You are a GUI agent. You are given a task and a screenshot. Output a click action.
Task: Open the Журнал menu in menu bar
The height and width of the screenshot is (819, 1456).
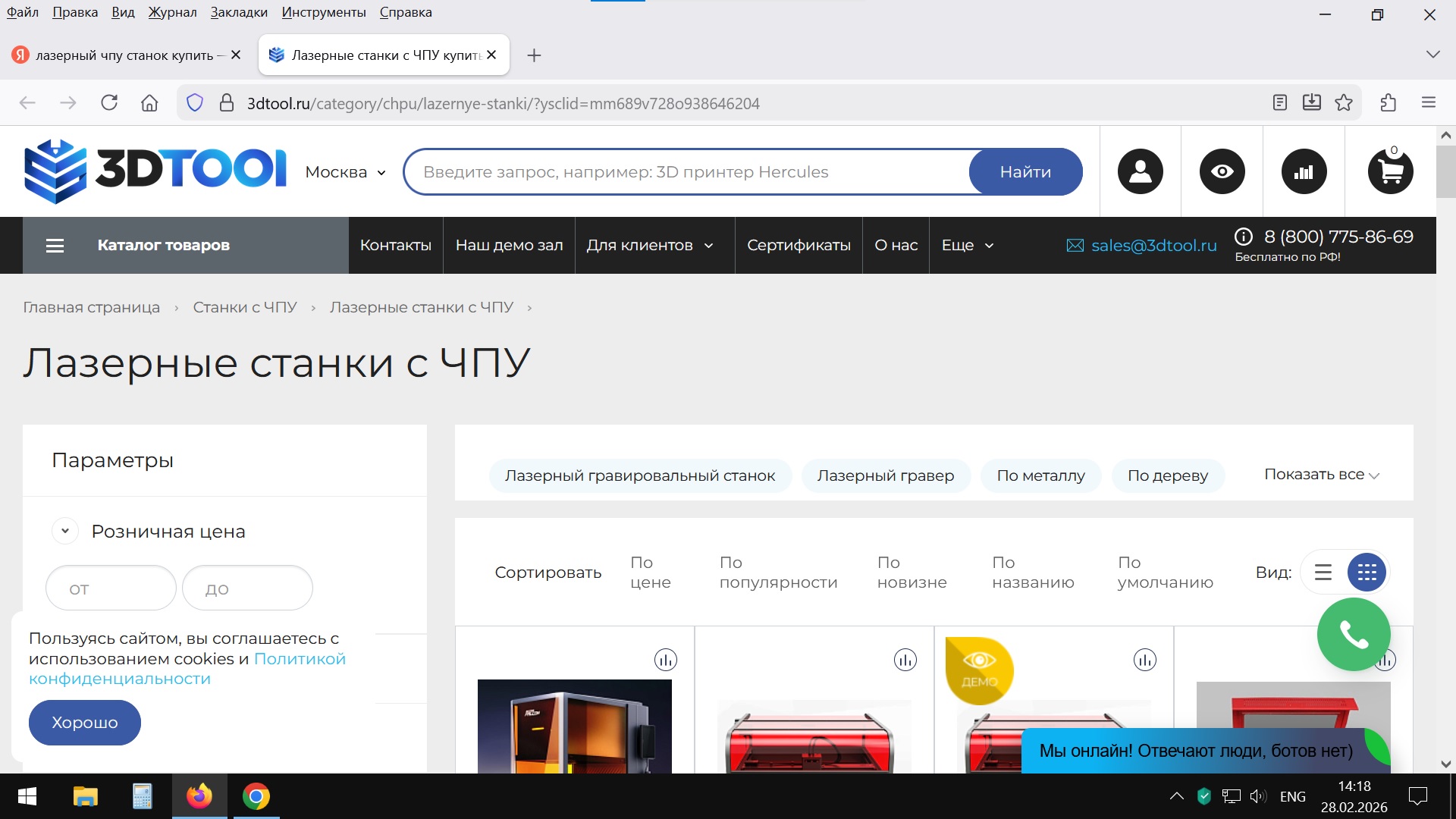(172, 12)
